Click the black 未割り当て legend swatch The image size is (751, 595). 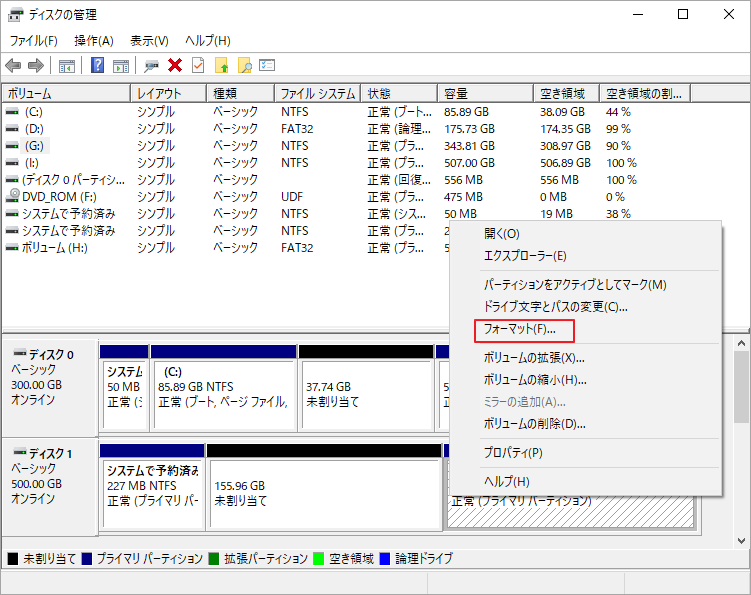tap(13, 559)
